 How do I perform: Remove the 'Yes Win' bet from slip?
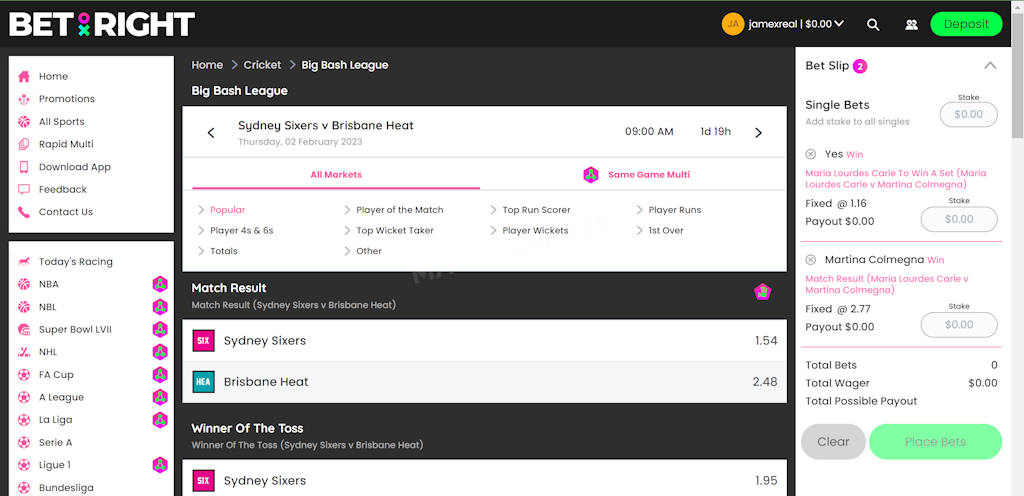pos(810,155)
